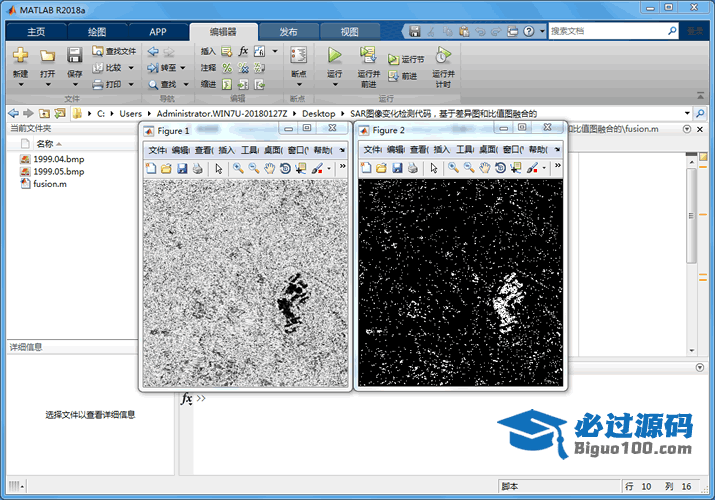Click the comment percent (%) icon
715x500 pixels.
tap(227, 68)
